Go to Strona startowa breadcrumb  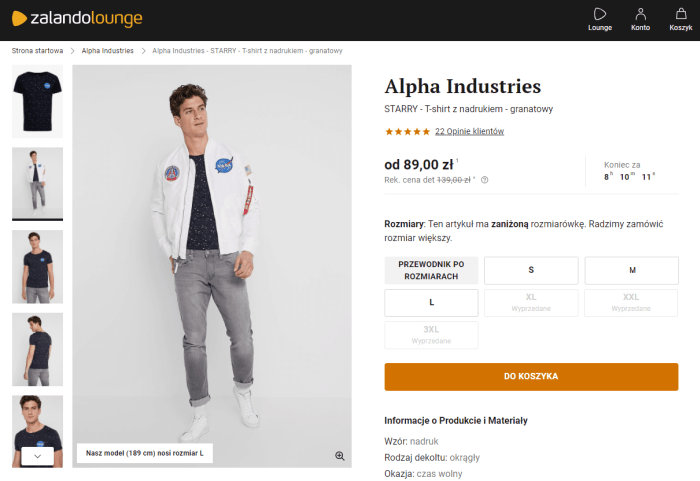(38, 50)
